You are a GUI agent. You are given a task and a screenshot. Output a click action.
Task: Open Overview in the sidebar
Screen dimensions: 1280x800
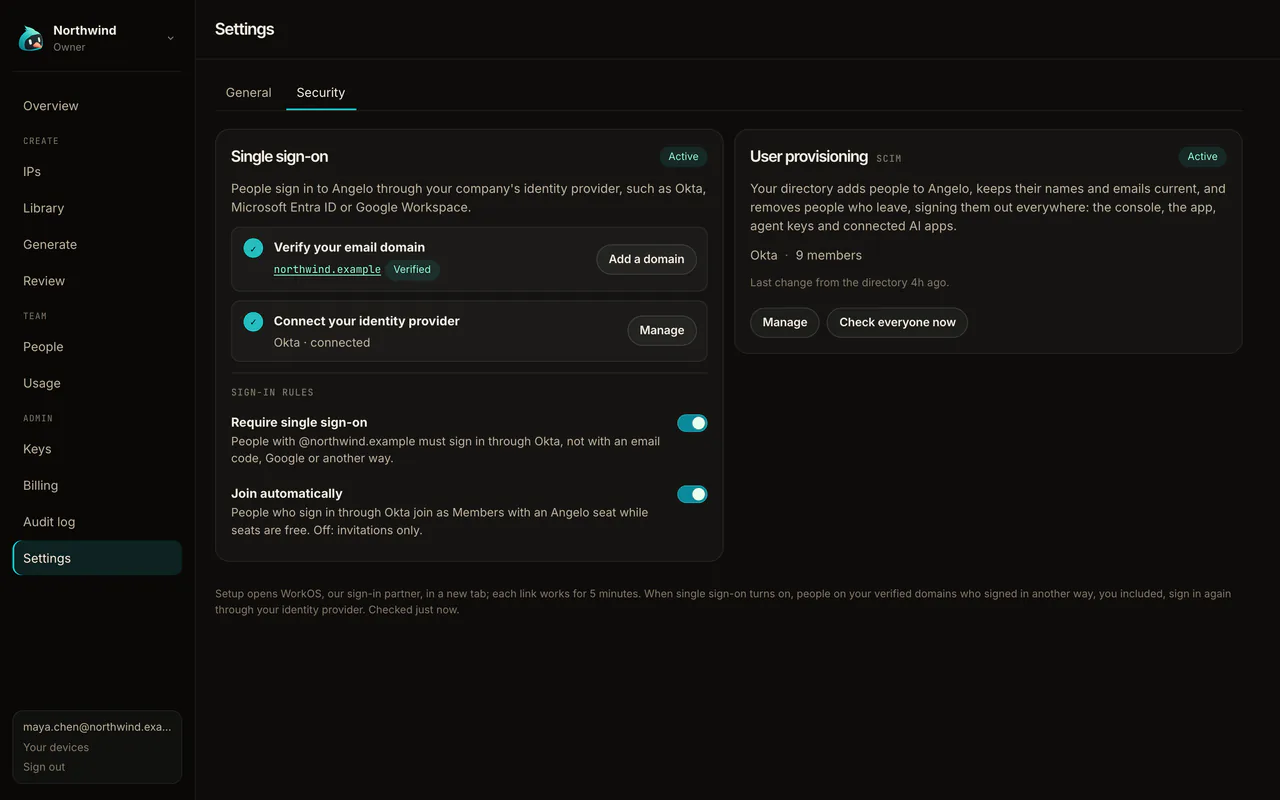tap(97, 106)
